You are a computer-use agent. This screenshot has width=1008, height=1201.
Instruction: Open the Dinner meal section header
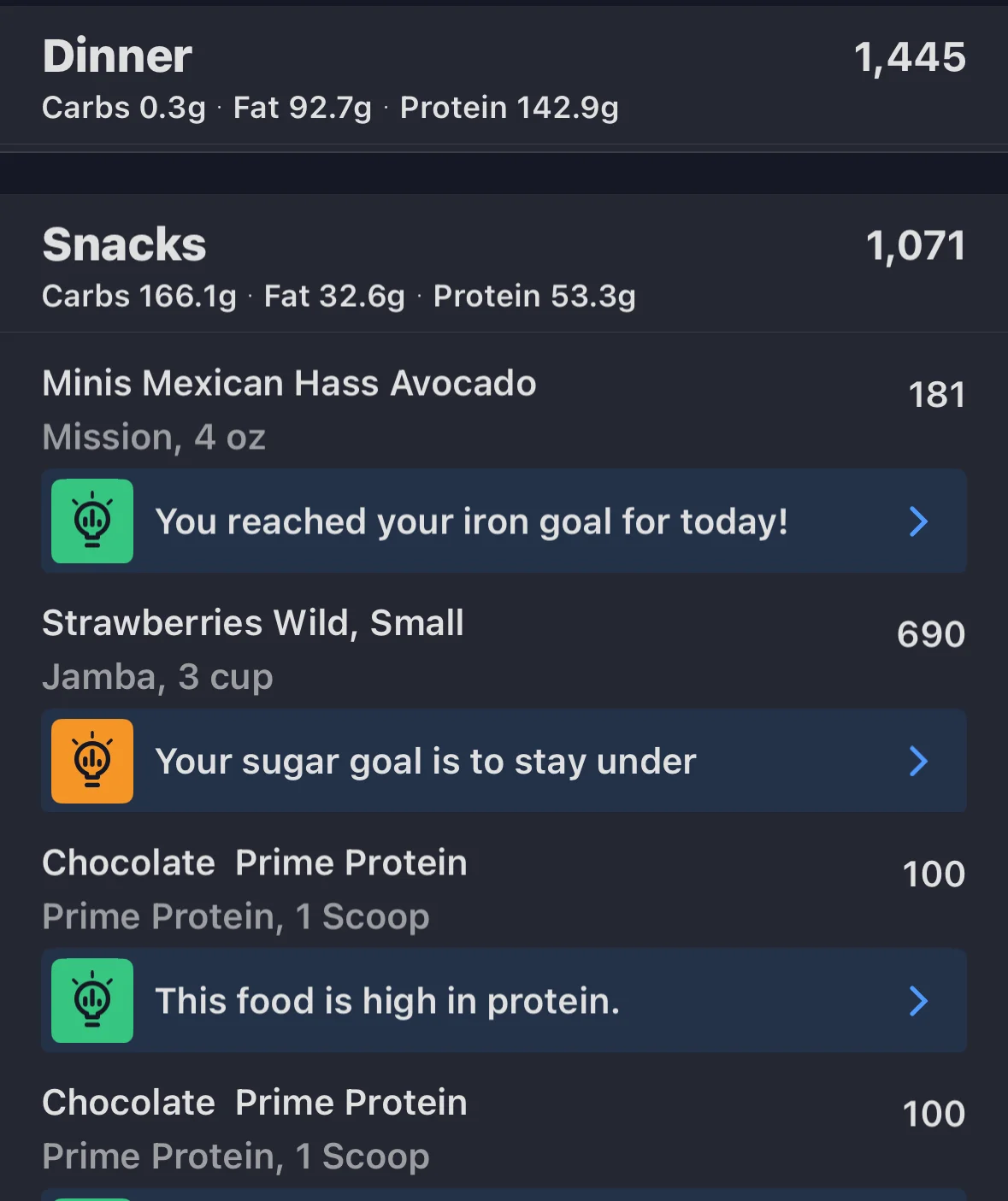[504, 77]
